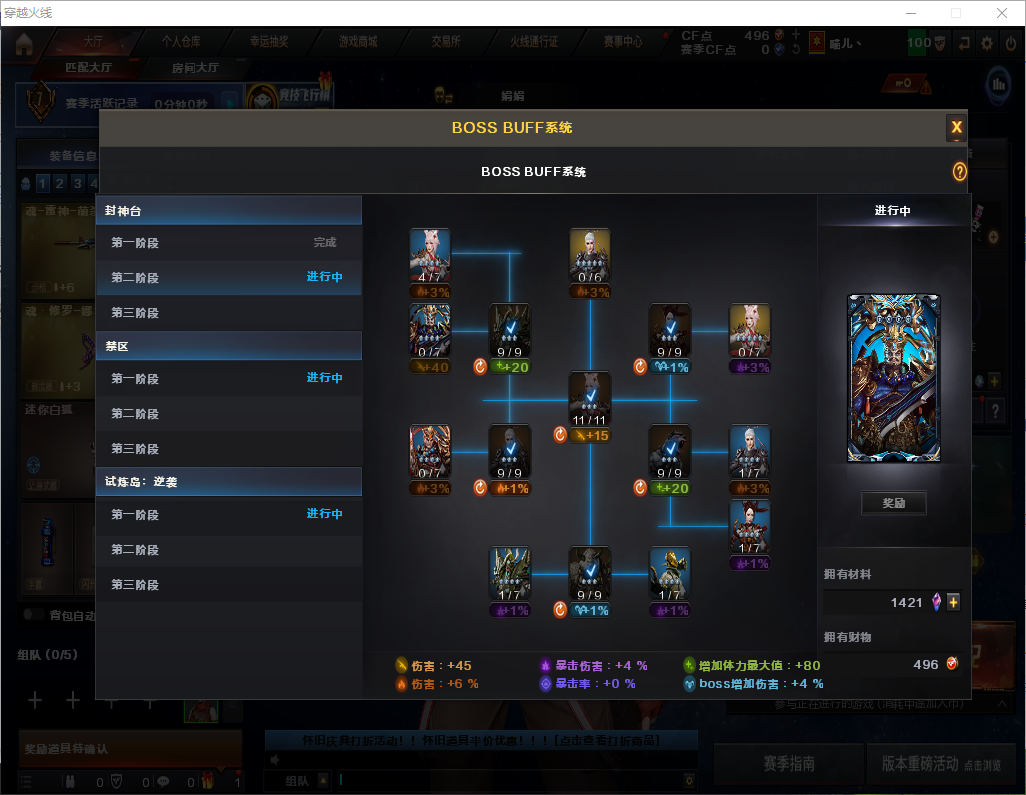Click the yellow plus to add materials
Image resolution: width=1026 pixels, height=795 pixels.
point(953,602)
